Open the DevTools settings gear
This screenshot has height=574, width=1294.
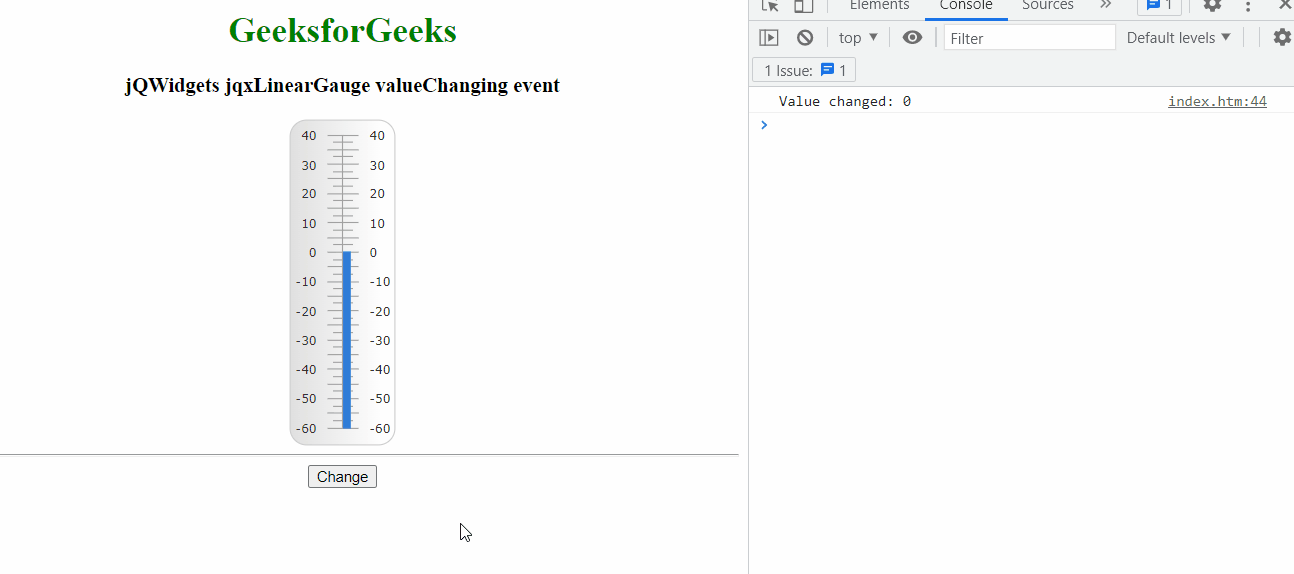pos(1212,6)
